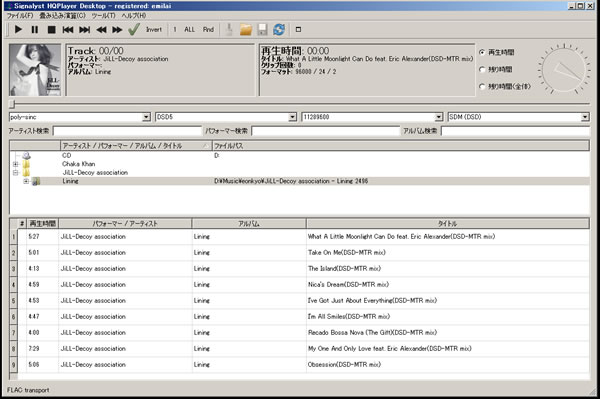Click the album cover thumbnail
Screen dimensions: 600x399
click(35, 70)
